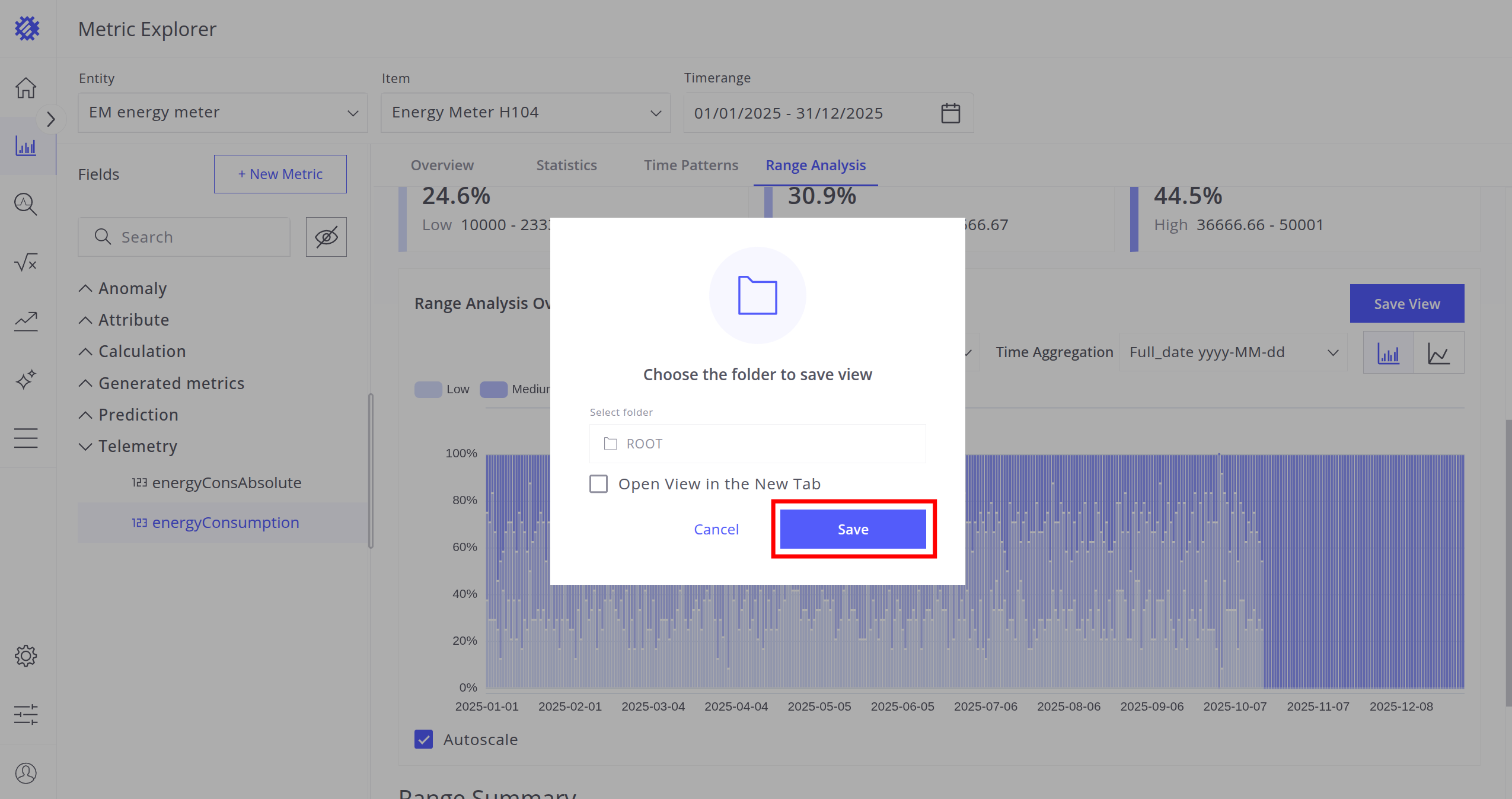Check Open View in the New Tab
This screenshot has width=1512, height=799.
(x=598, y=484)
